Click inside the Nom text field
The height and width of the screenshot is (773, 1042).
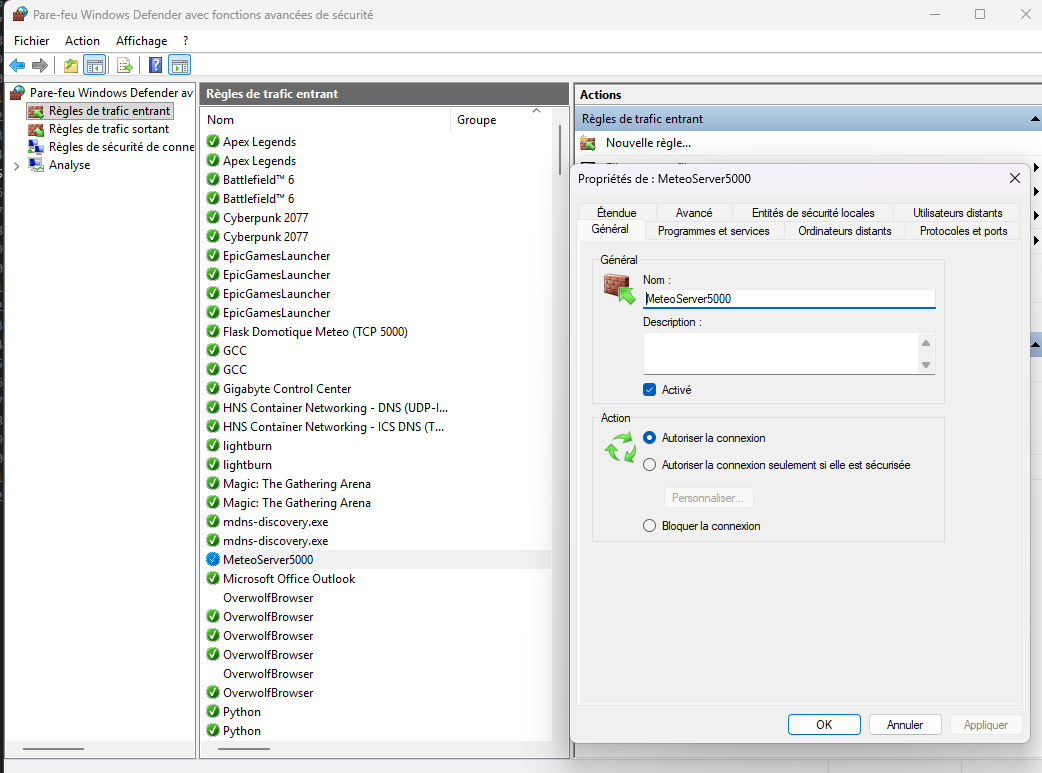click(x=789, y=299)
